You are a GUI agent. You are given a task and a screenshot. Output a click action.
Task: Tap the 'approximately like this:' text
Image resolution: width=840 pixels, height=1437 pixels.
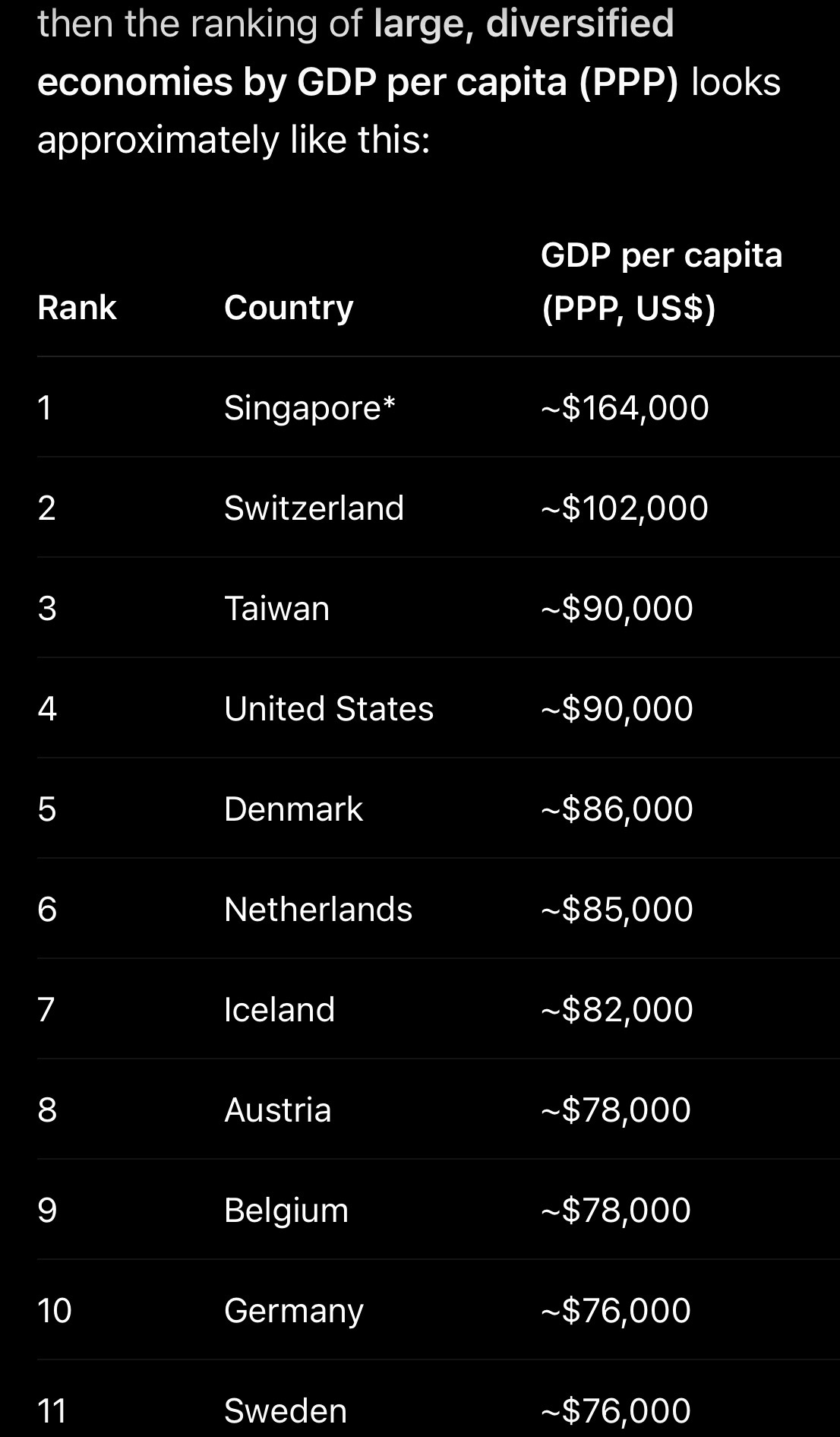(234, 140)
